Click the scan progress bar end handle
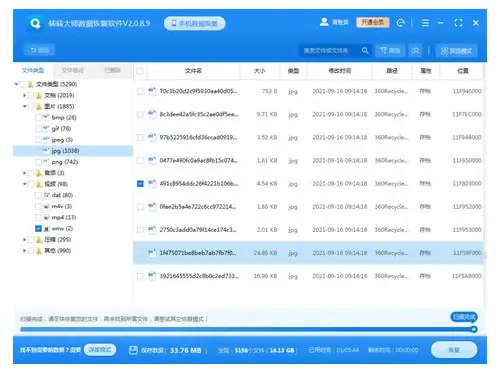 (x=474, y=329)
